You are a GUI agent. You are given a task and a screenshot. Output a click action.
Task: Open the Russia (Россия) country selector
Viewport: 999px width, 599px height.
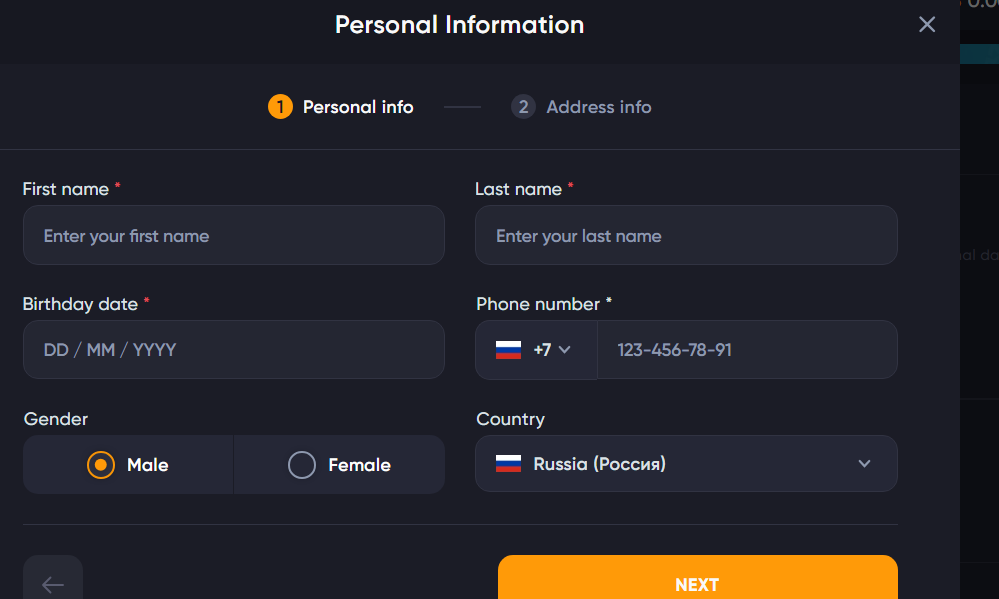(x=686, y=464)
